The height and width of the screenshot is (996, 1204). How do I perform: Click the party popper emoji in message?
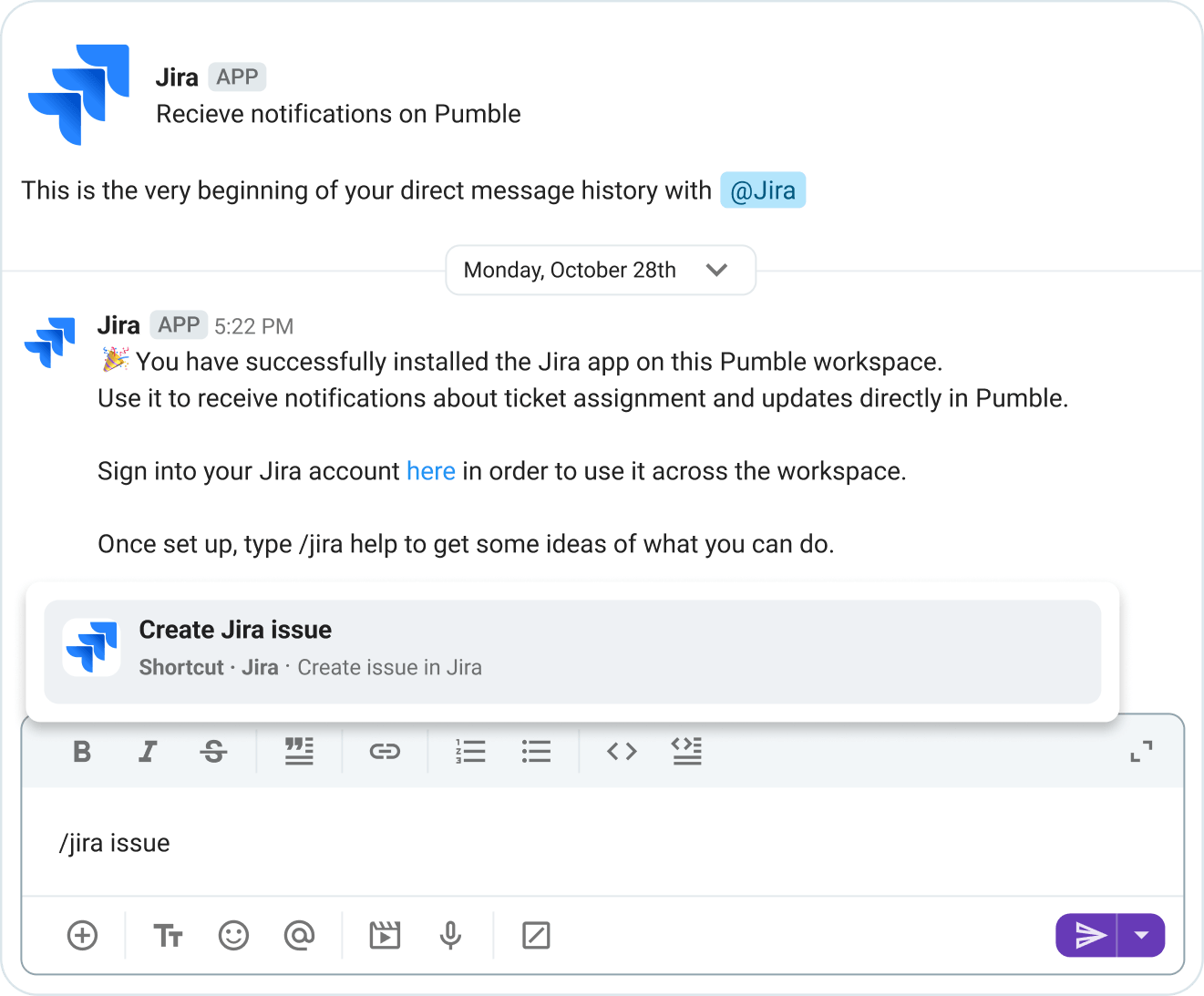coord(115,360)
